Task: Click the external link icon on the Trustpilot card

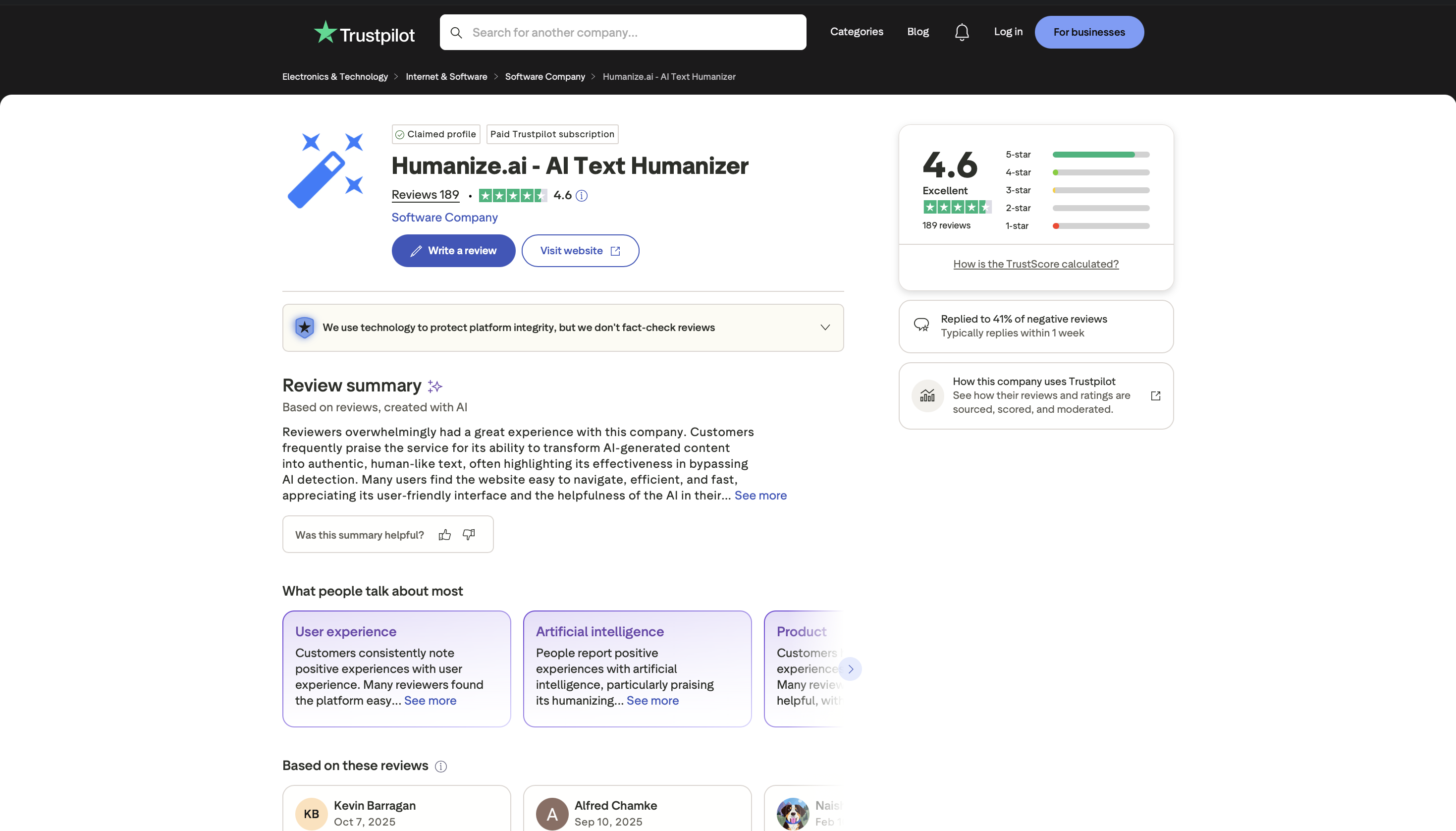Action: tap(1156, 395)
